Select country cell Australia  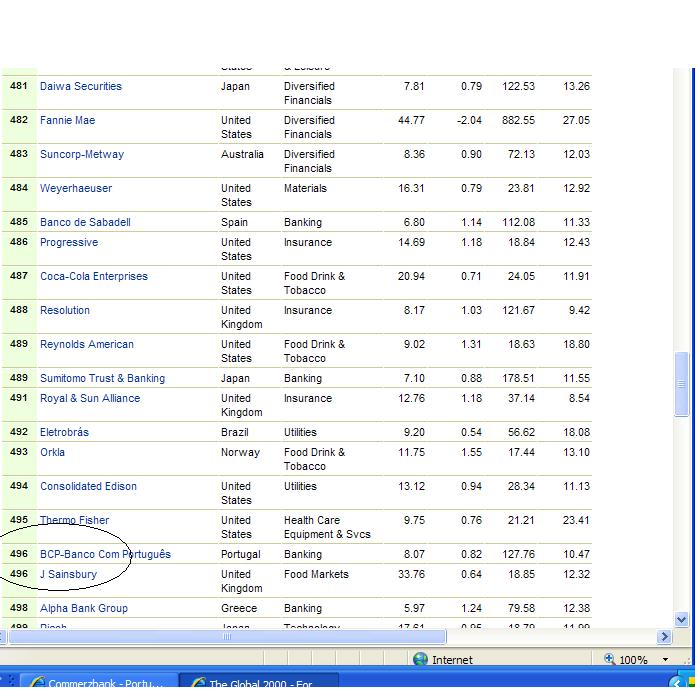click(x=242, y=154)
